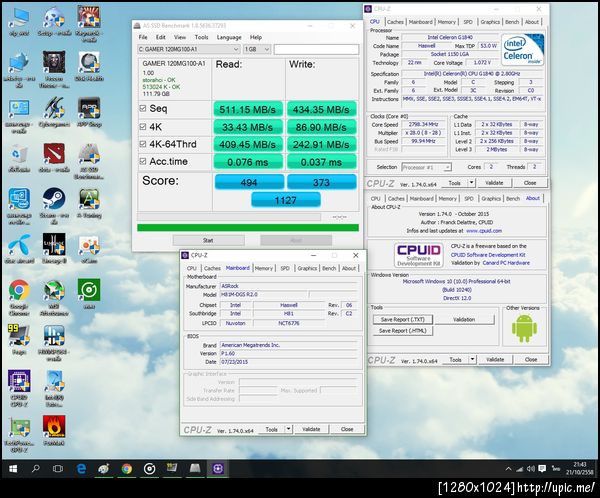Click the total score 1127 box

(x=286, y=200)
